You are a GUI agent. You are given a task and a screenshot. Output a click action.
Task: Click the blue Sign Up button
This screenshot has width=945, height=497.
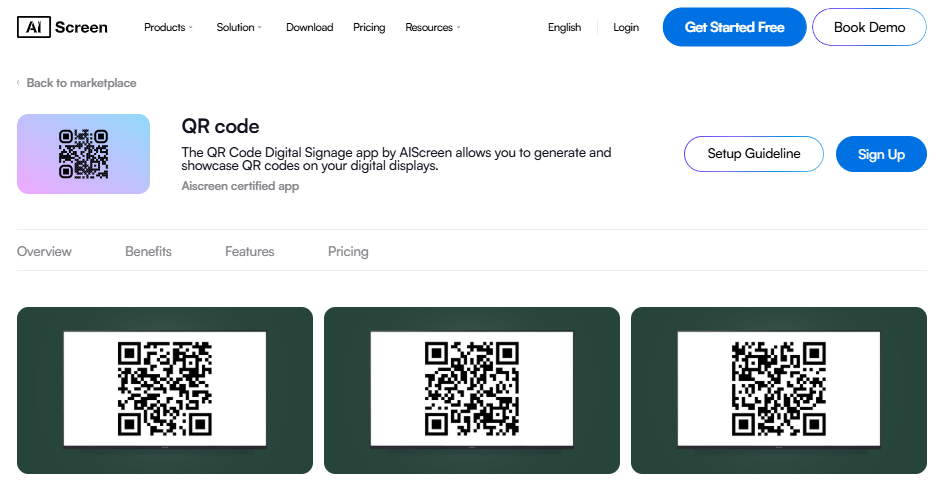click(881, 154)
